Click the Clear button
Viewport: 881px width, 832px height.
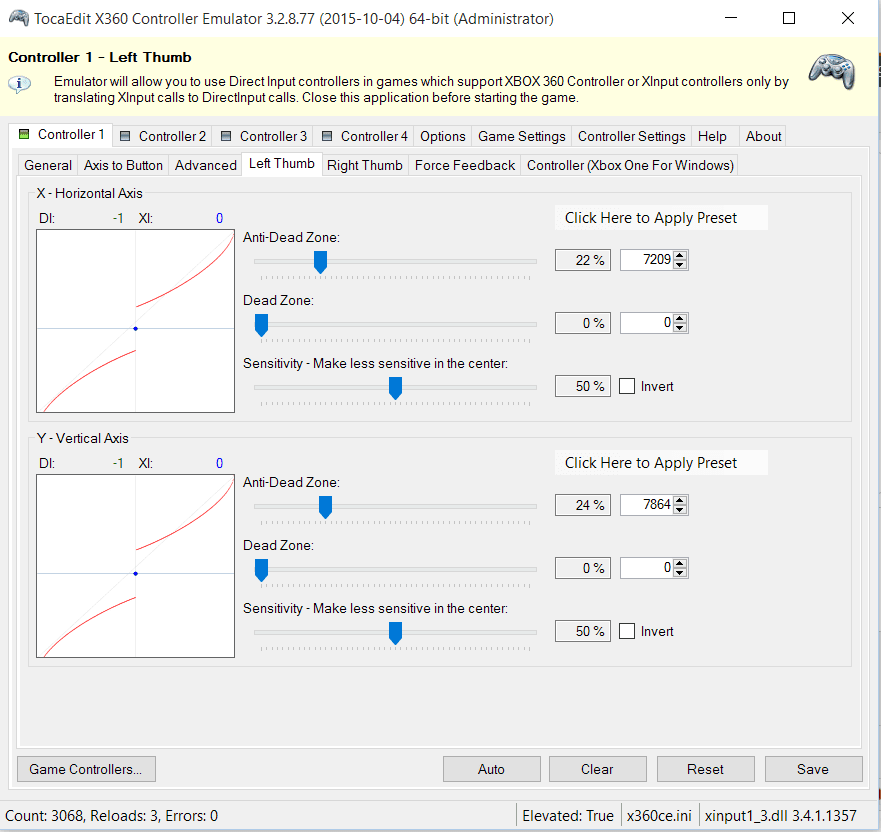click(x=597, y=769)
